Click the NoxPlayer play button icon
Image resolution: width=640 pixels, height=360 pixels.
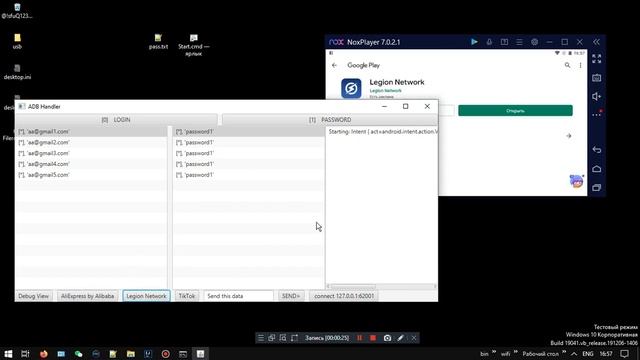point(474,42)
